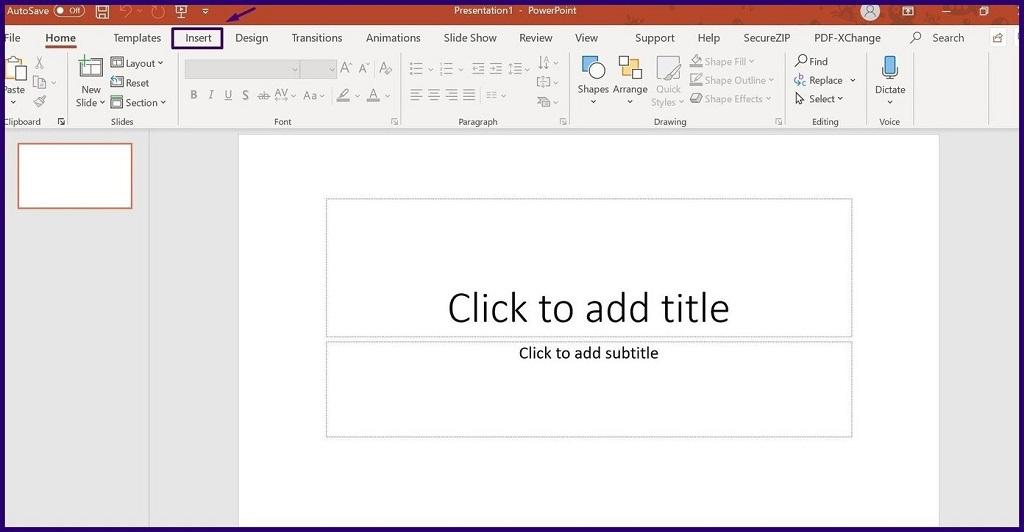Start presentation from beginning icon

tap(182, 11)
